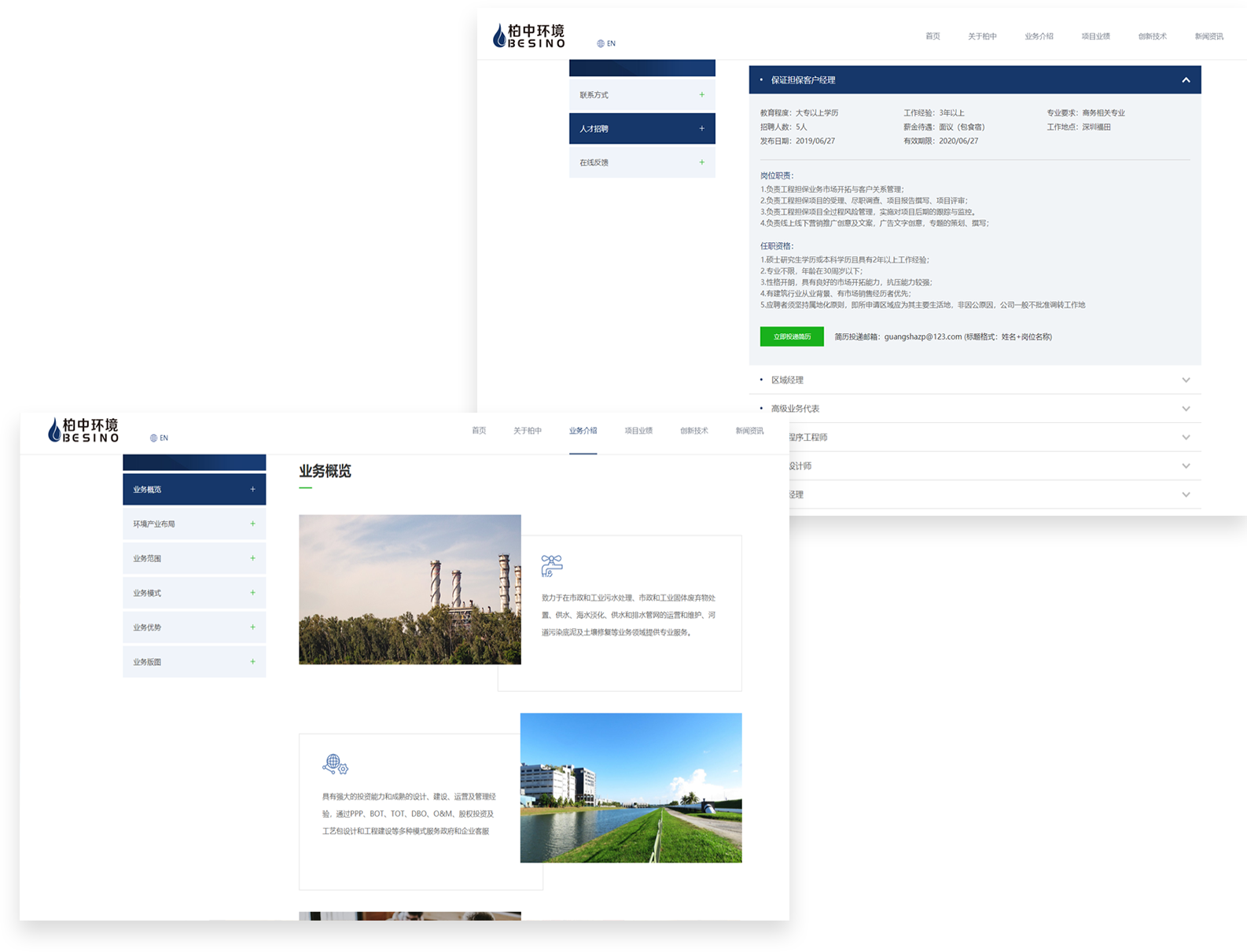Click the BESINO logo in the front window
The image size is (1247, 952).
click(x=83, y=430)
